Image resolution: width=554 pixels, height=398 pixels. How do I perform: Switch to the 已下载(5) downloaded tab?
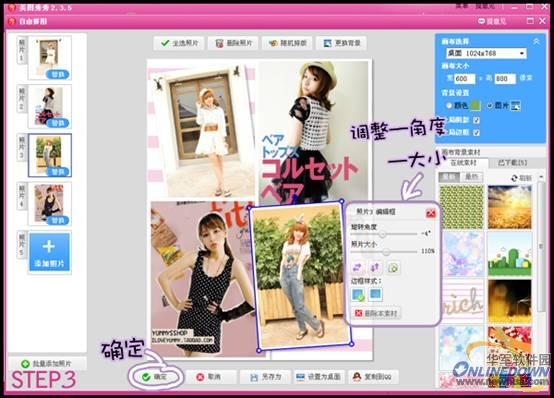tap(513, 163)
